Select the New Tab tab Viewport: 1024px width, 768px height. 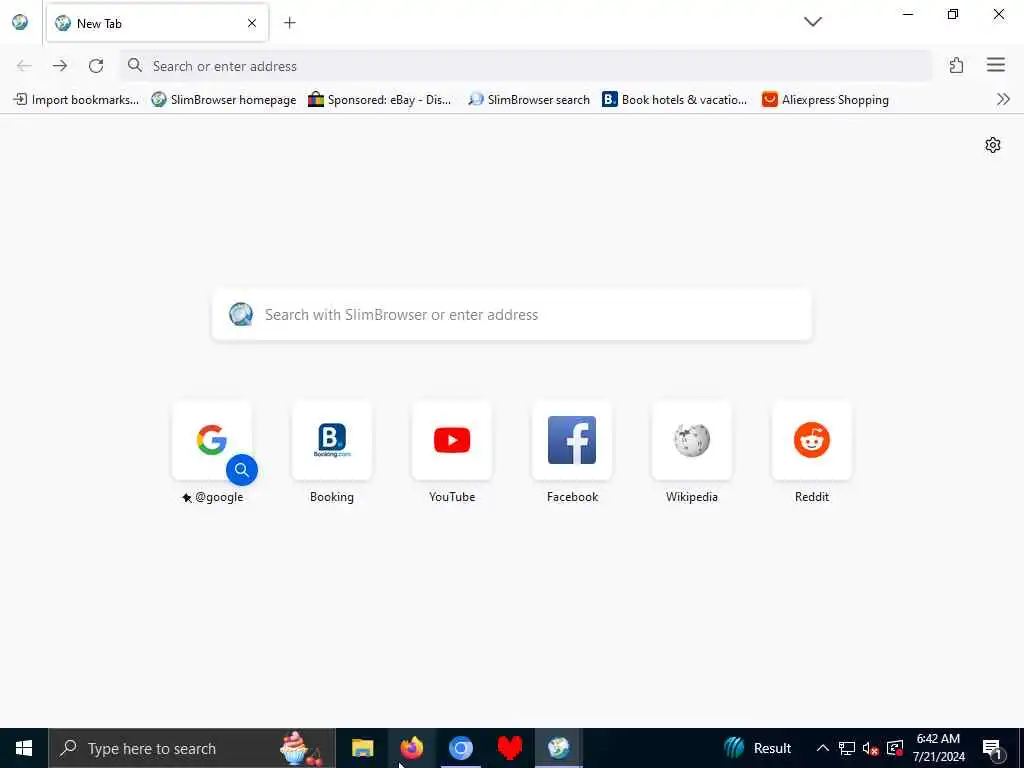(x=157, y=24)
